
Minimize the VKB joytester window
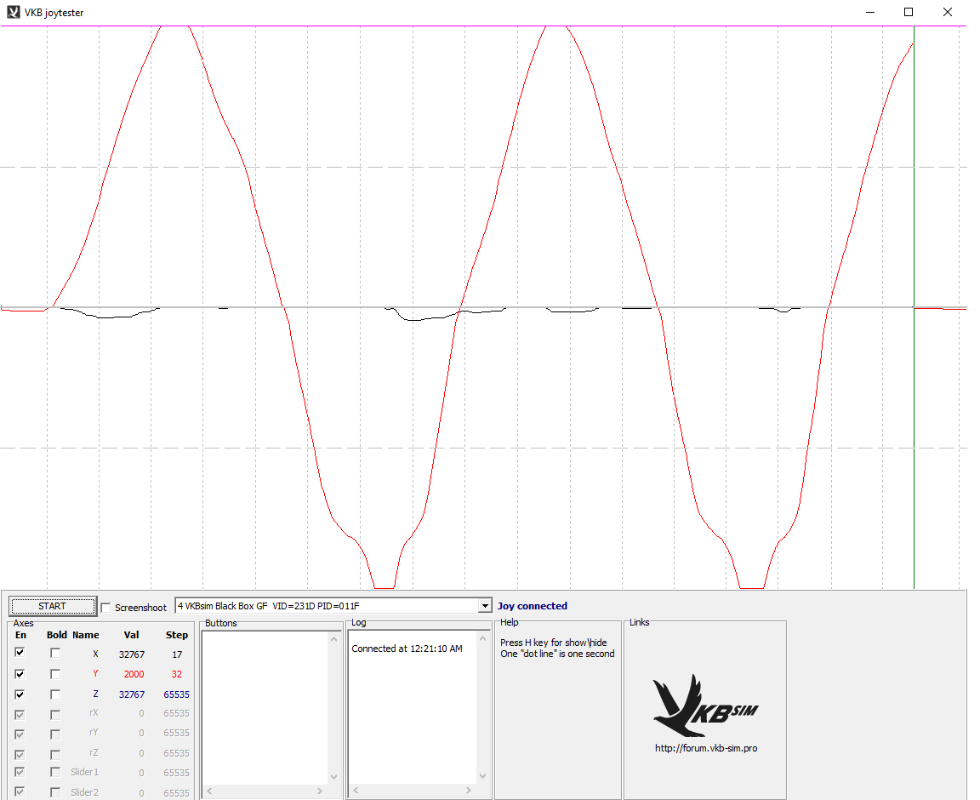(x=869, y=12)
